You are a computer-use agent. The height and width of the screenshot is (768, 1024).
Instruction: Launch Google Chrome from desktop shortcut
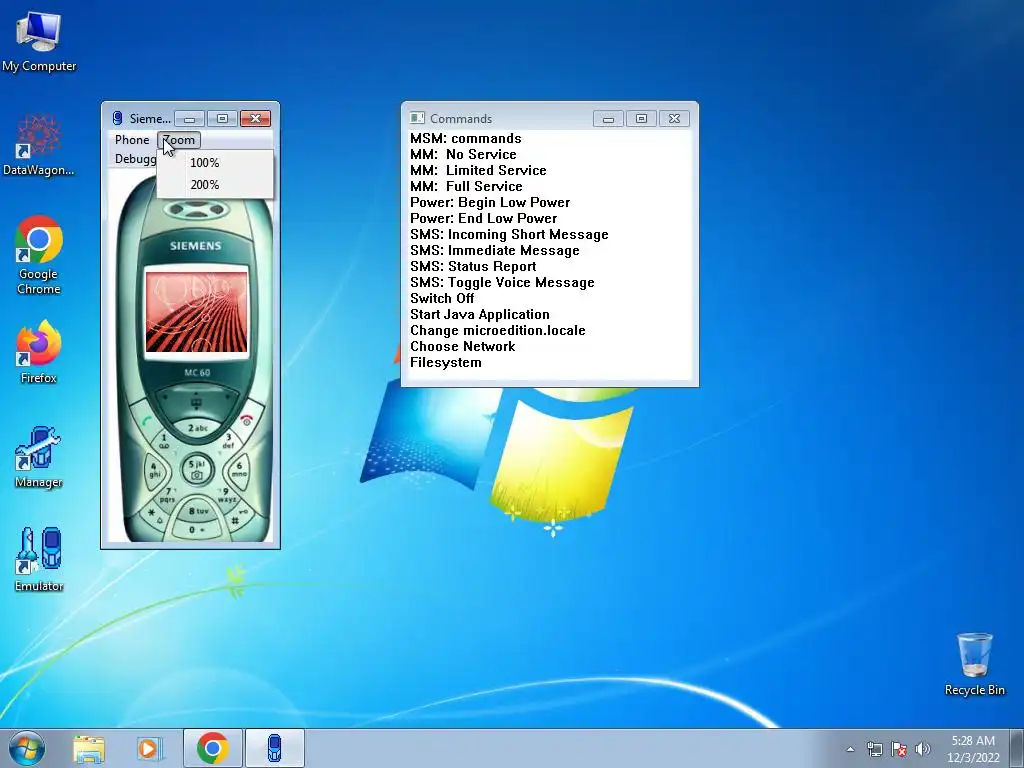click(39, 255)
